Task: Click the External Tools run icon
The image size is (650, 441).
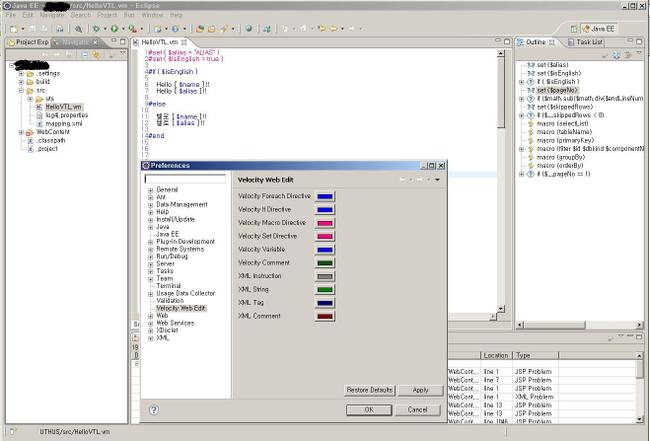Action: 132,29
